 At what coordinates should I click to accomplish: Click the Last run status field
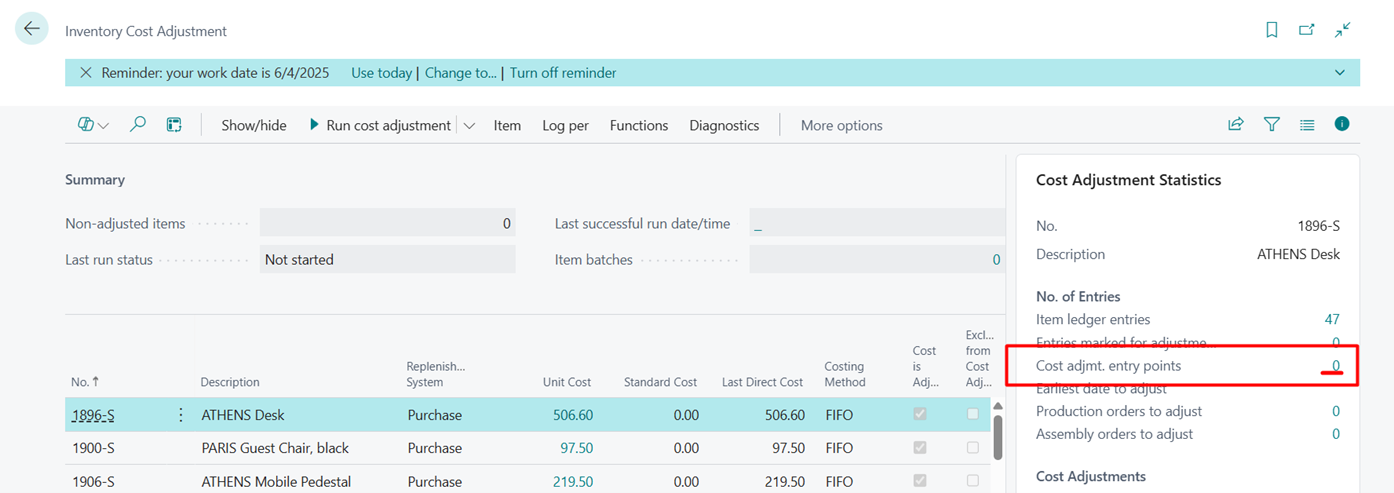tap(388, 259)
